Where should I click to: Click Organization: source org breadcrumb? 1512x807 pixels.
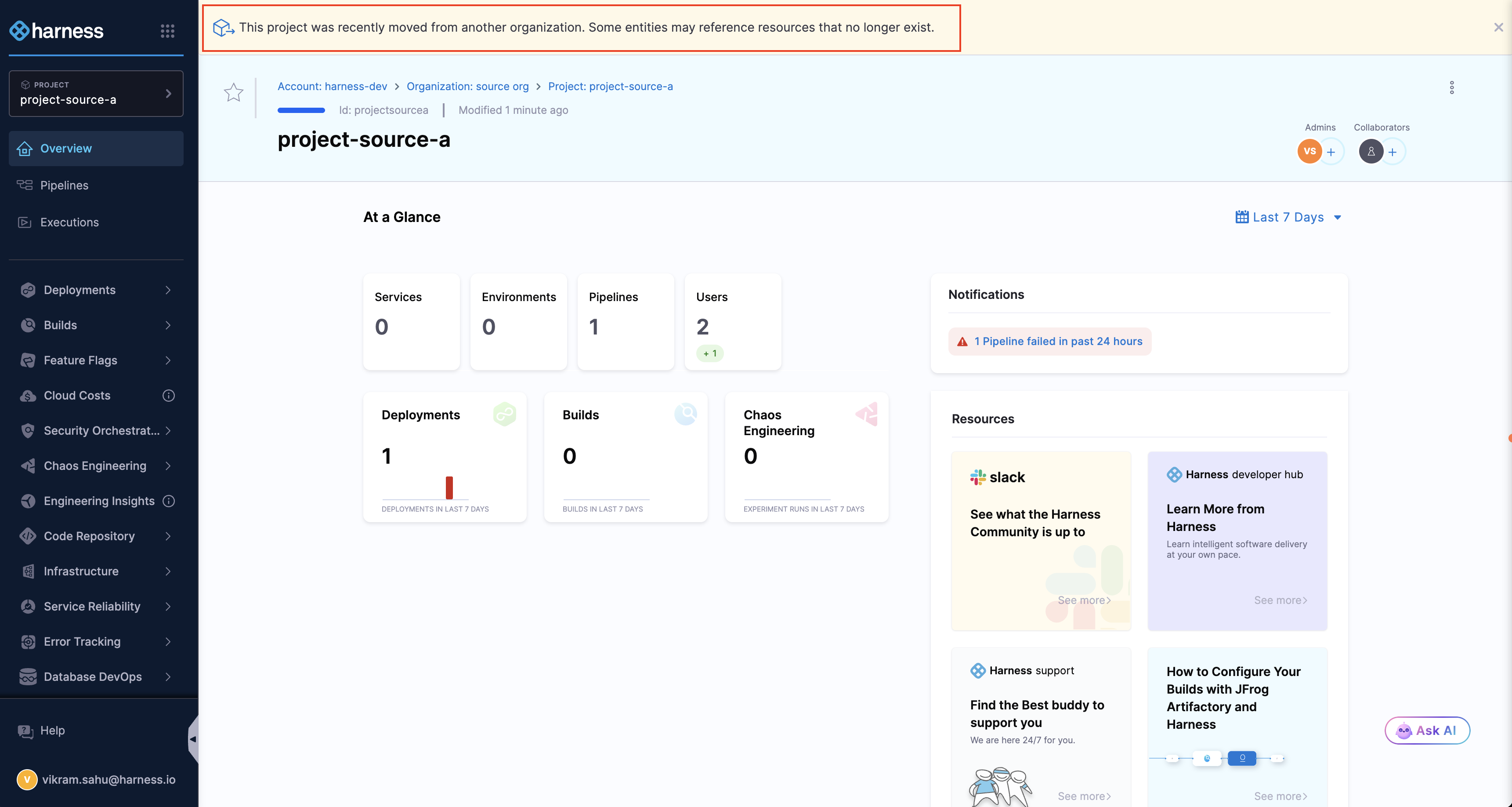(467, 86)
